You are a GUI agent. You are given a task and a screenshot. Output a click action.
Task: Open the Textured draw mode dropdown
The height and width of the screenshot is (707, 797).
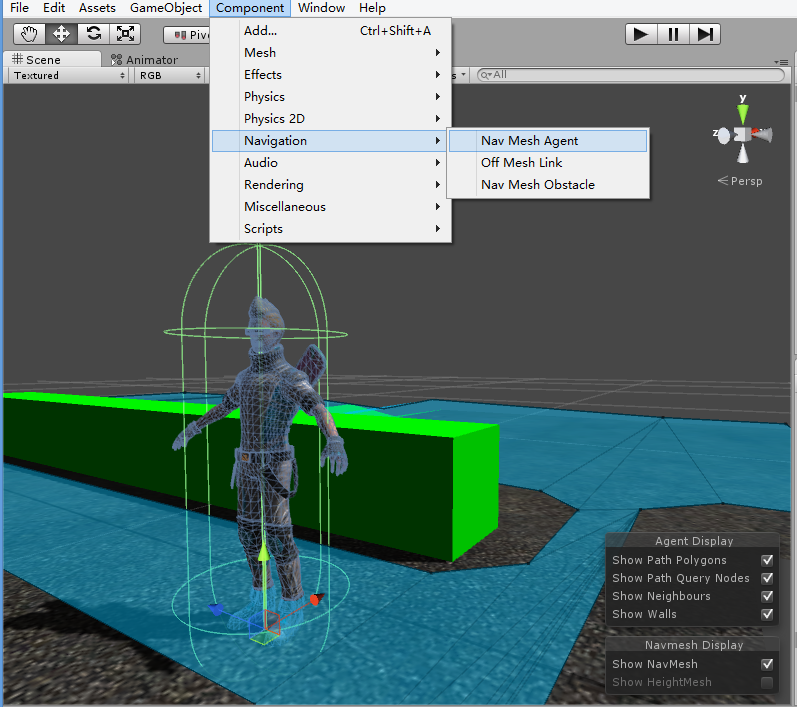(68, 75)
